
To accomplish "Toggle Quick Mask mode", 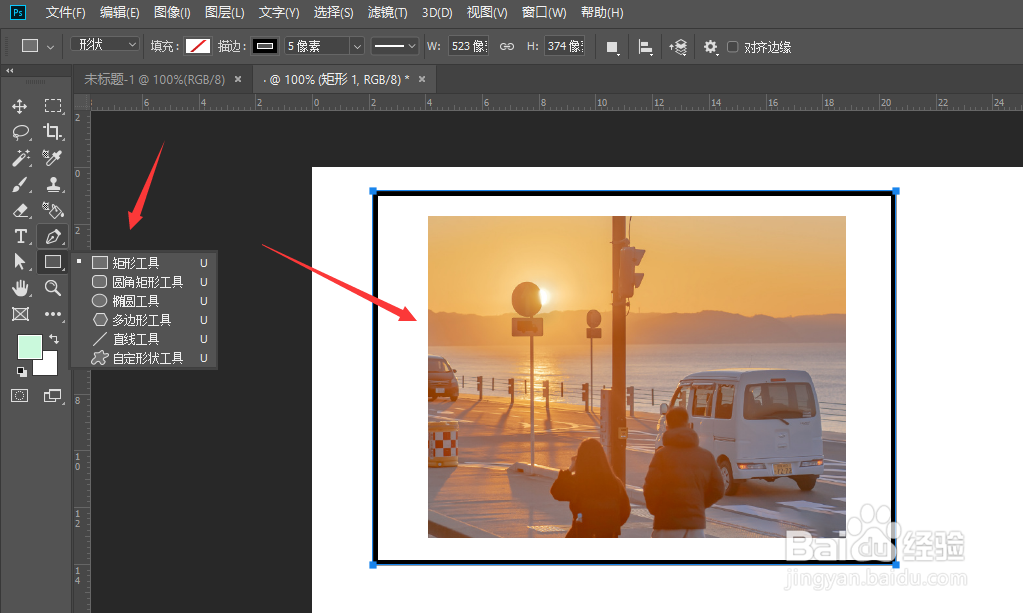I will point(20,396).
